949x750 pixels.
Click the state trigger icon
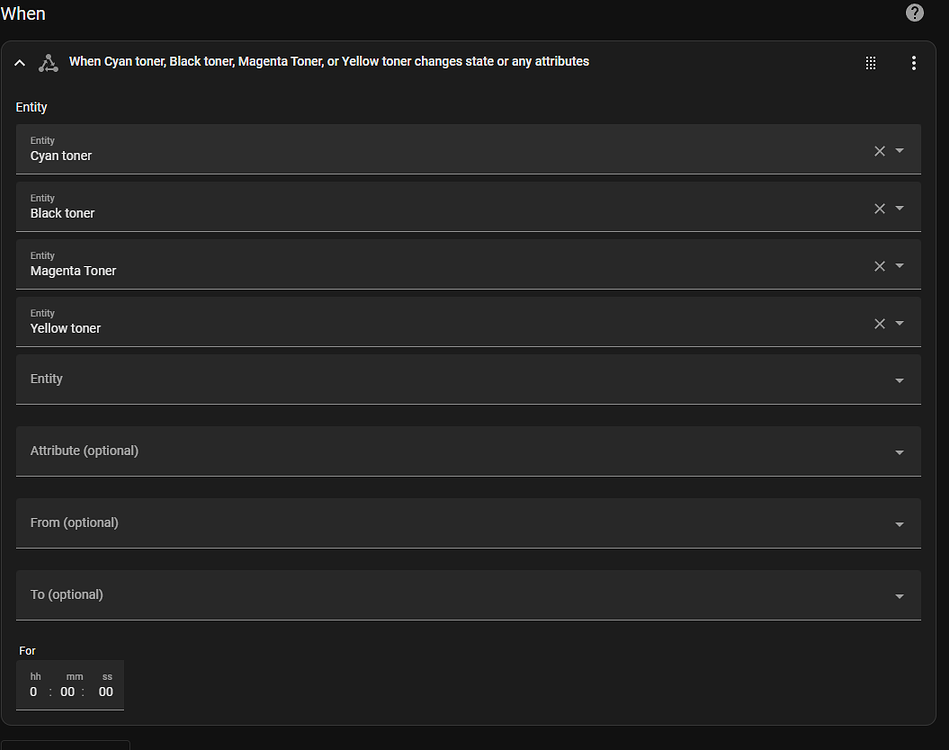(x=48, y=63)
